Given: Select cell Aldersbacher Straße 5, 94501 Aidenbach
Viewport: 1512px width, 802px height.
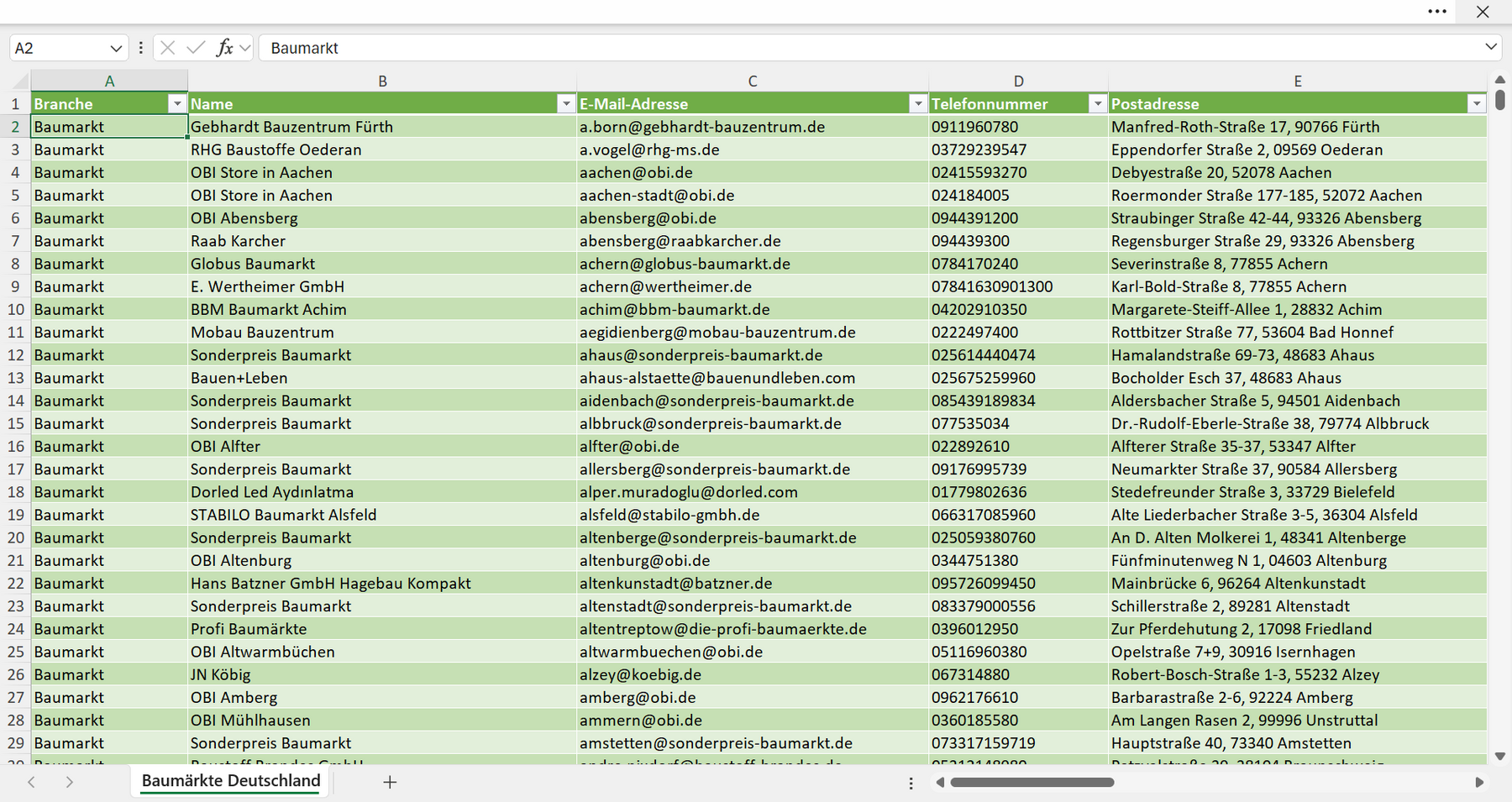Looking at the screenshot, I should [x=1298, y=401].
